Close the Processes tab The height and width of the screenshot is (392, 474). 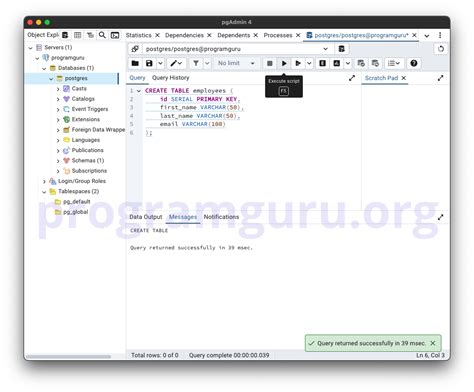point(298,35)
